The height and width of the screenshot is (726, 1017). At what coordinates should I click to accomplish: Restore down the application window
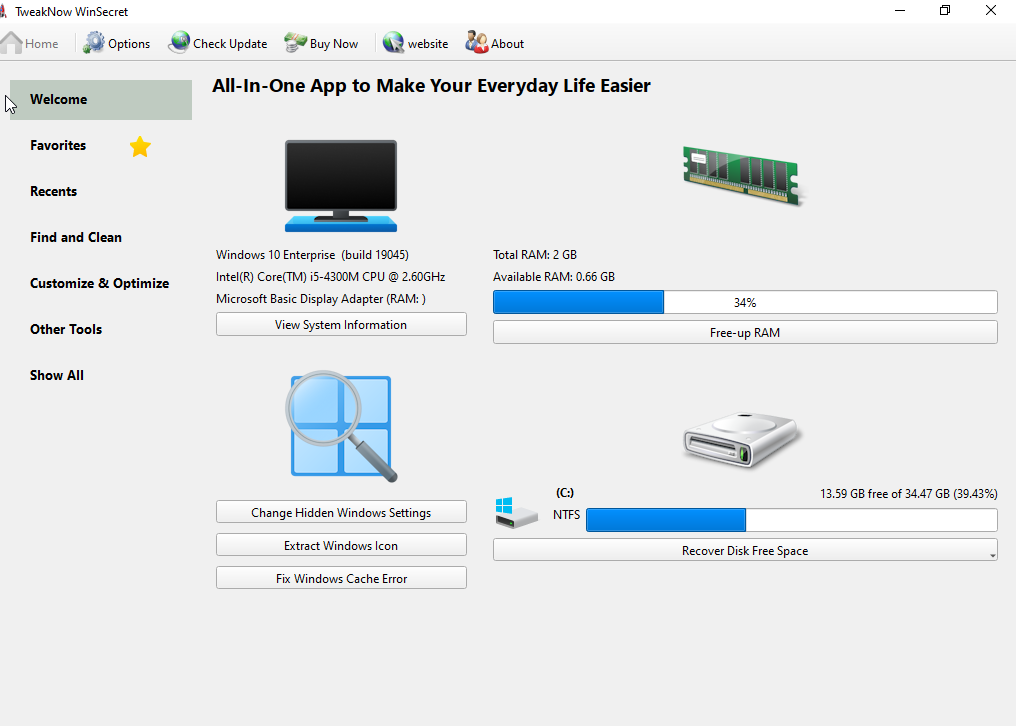tap(945, 10)
